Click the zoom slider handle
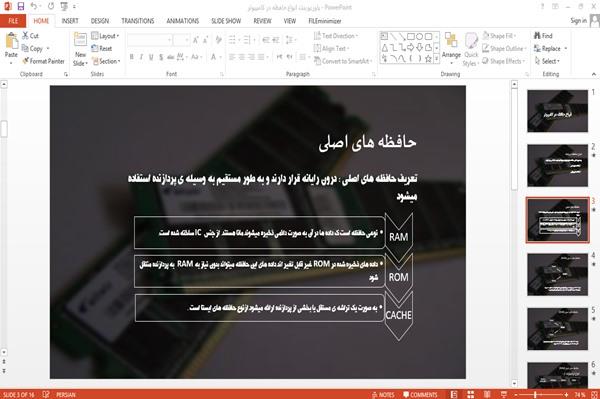600x399 pixels. pyautogui.click(x=535, y=394)
